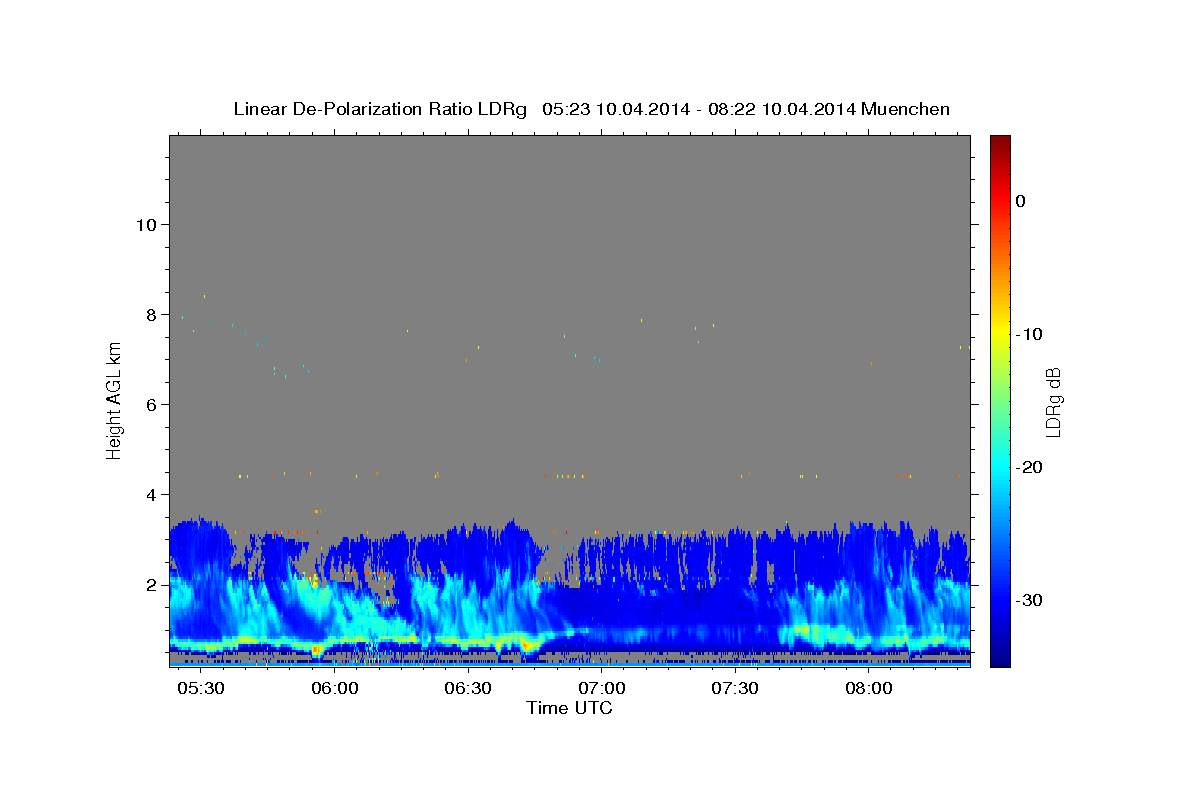The width and height of the screenshot is (1200, 800).
Task: Click the height axis label 8
Action: click(151, 314)
